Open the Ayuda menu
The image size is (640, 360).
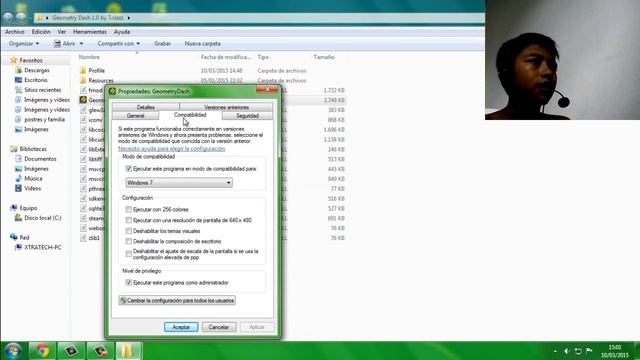[x=122, y=32]
